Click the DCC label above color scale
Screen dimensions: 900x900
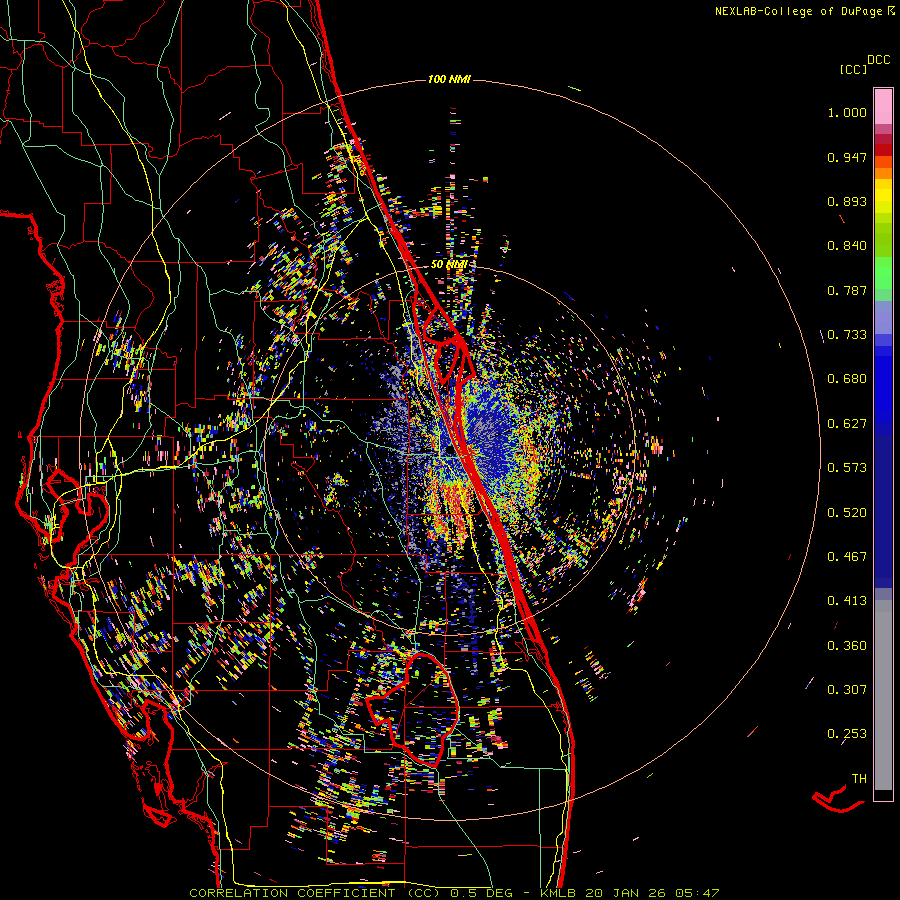point(878,60)
